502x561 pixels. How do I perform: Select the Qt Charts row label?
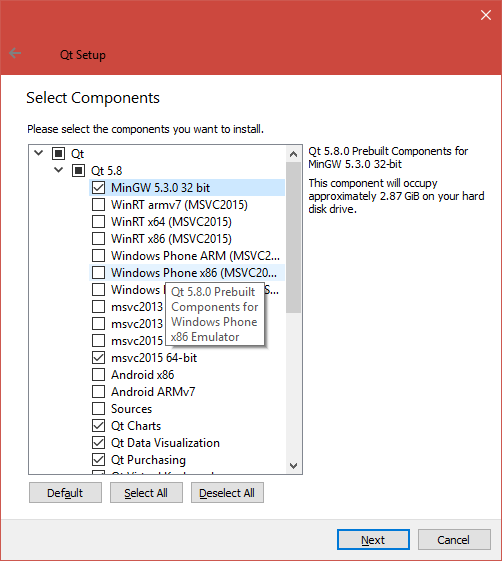click(136, 426)
